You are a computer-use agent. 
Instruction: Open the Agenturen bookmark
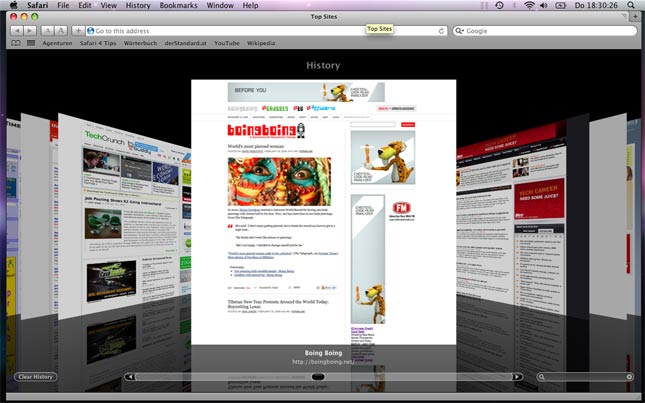tap(57, 43)
